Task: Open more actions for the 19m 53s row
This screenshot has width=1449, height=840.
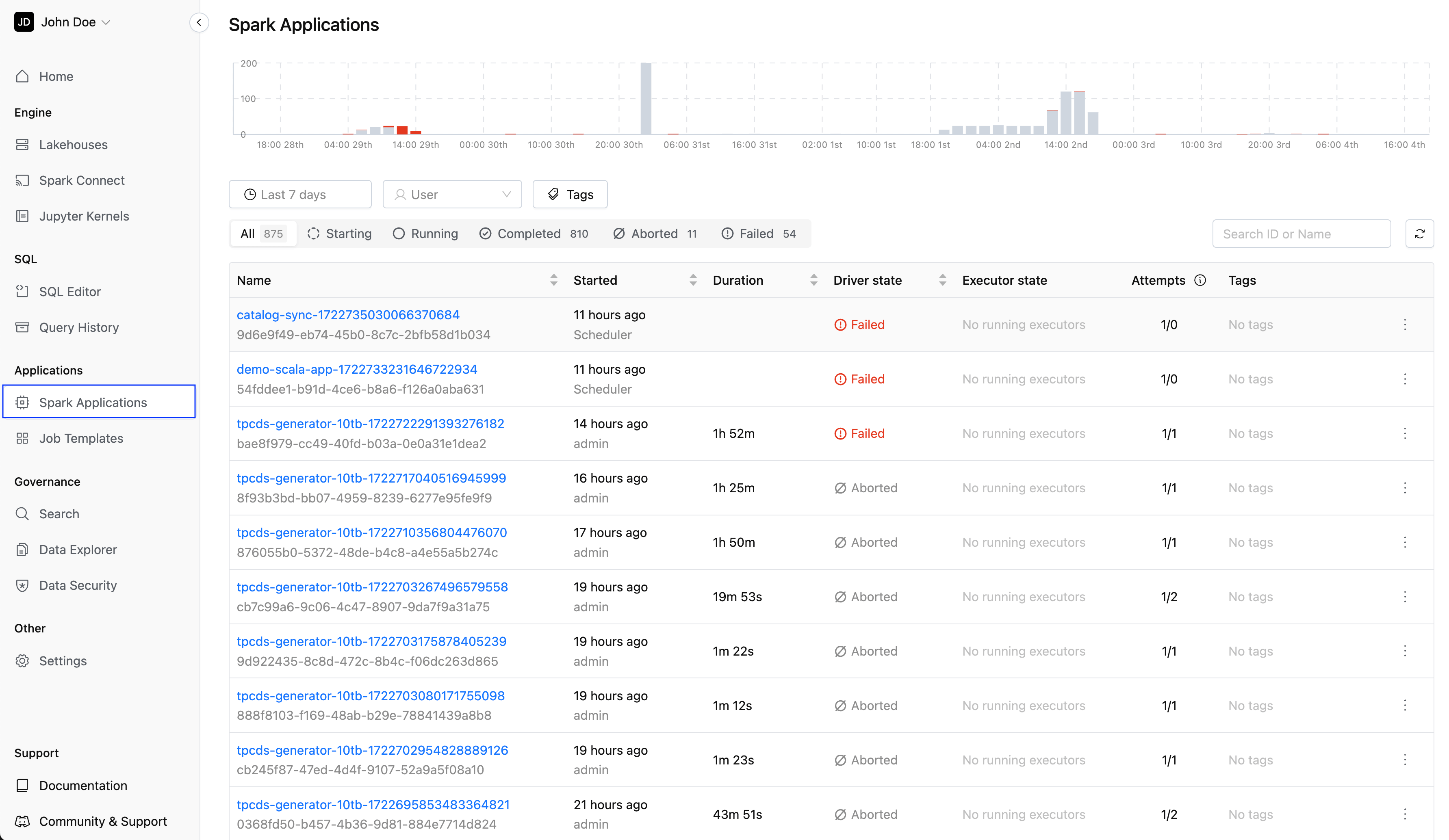Action: point(1405,597)
